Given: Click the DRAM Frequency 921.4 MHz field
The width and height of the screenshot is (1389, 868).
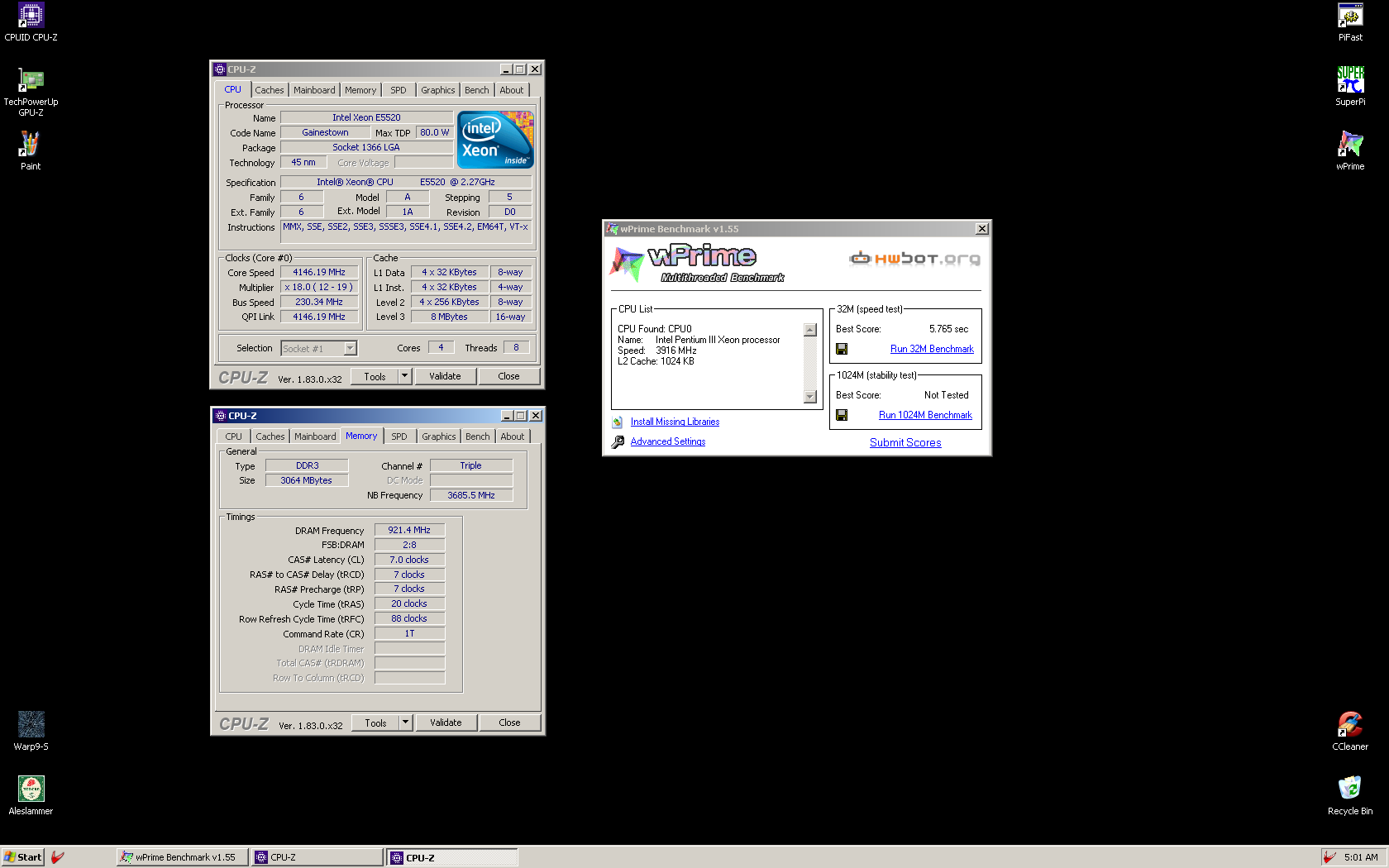Looking at the screenshot, I should coord(409,530).
